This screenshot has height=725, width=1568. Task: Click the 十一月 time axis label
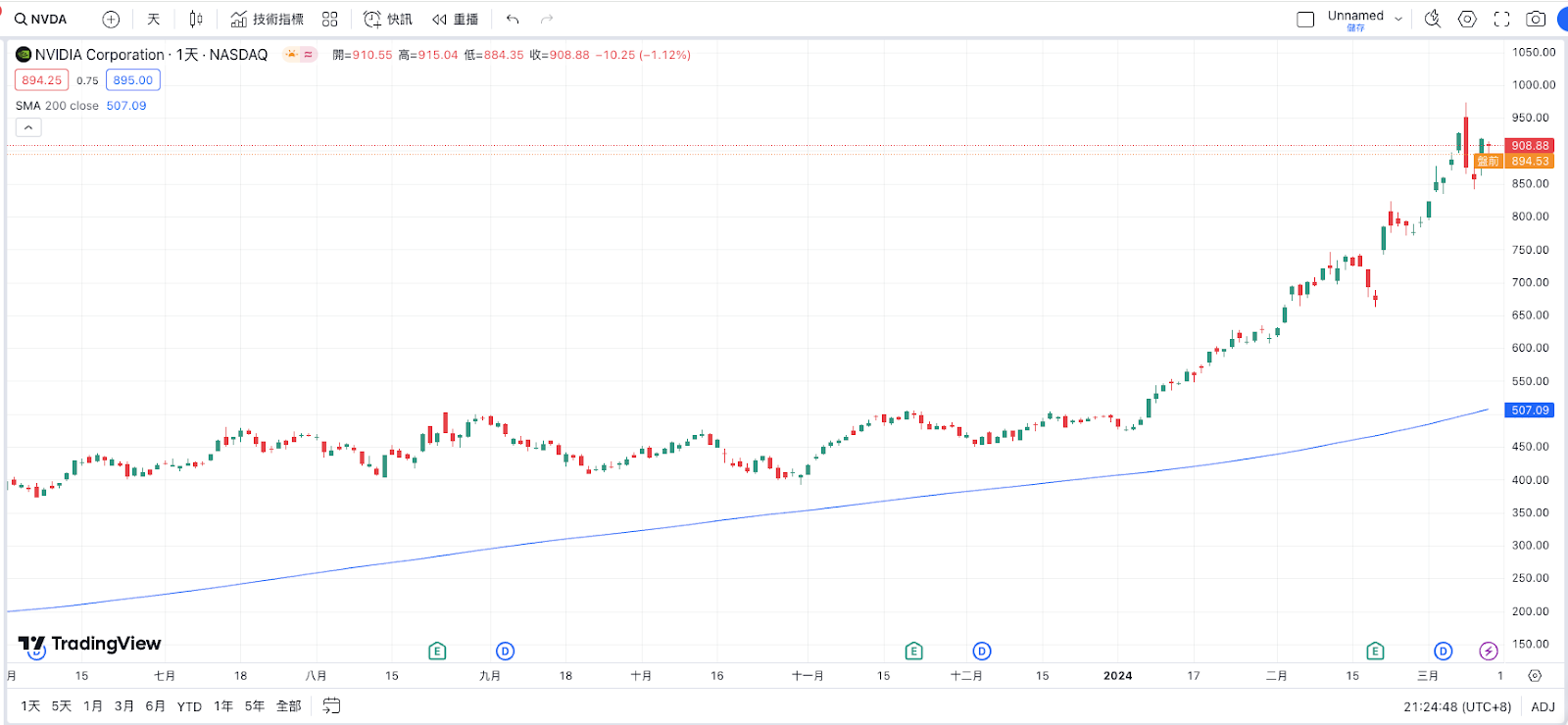tap(808, 675)
